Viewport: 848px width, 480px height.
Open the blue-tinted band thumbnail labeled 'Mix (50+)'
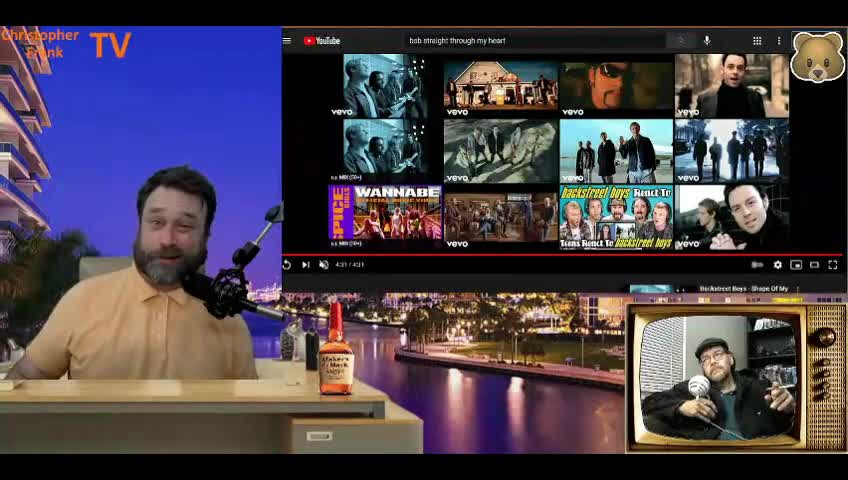click(x=385, y=150)
